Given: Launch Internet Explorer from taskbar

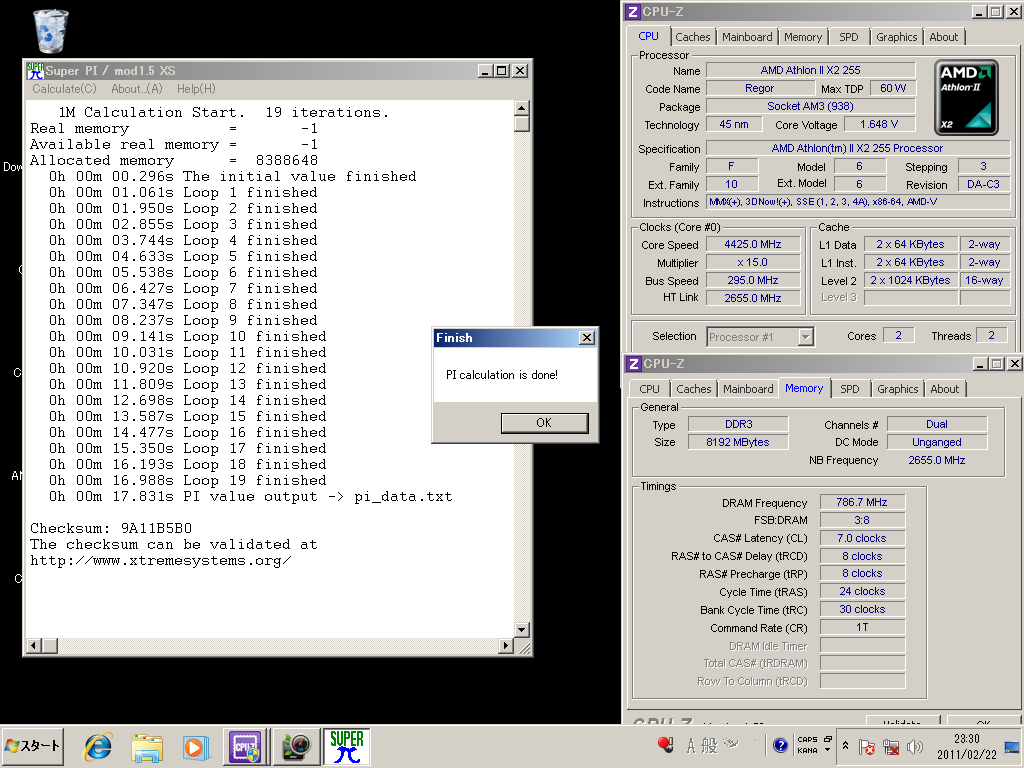Looking at the screenshot, I should 98,746.
